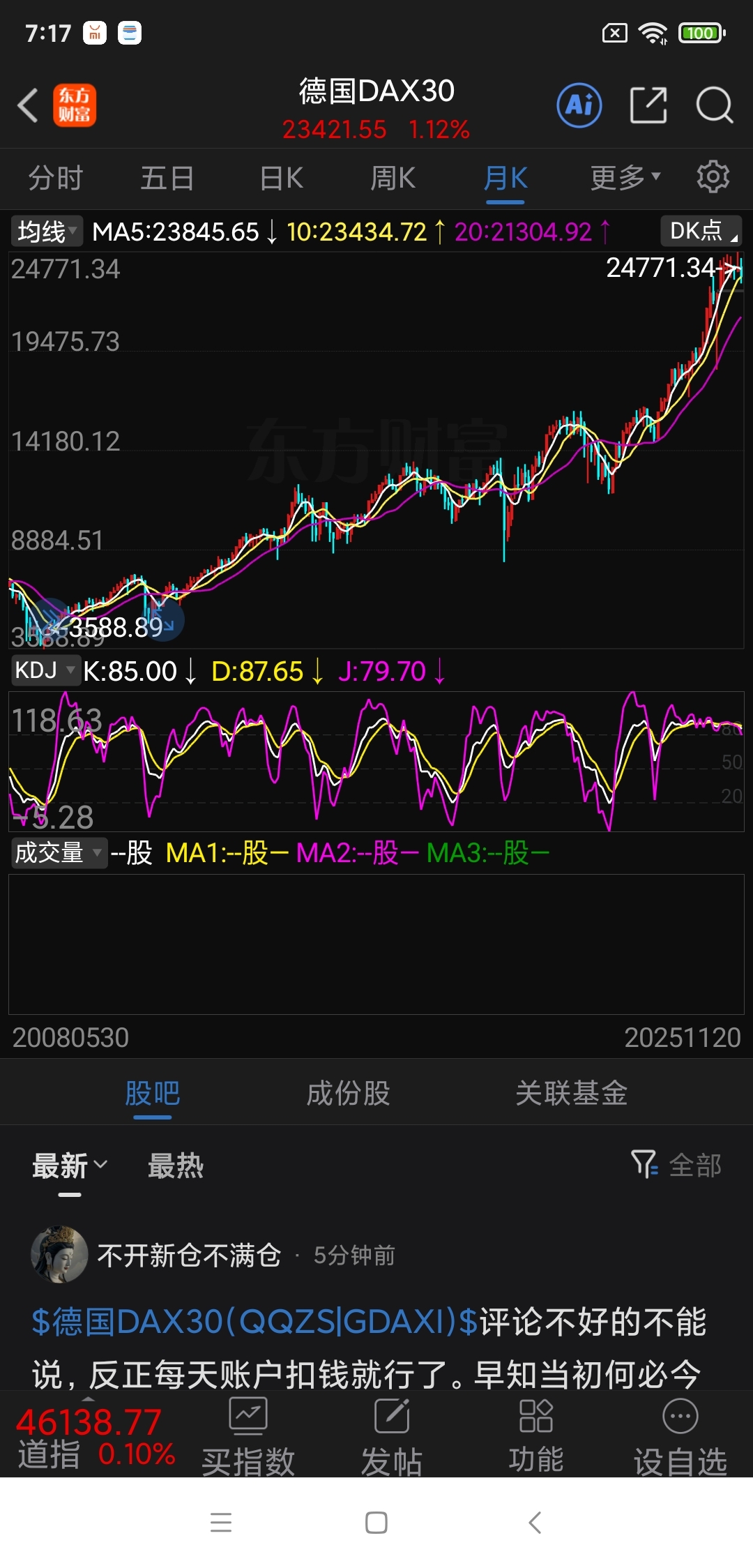Tap Wi-Fi icon in status bar

point(653,33)
